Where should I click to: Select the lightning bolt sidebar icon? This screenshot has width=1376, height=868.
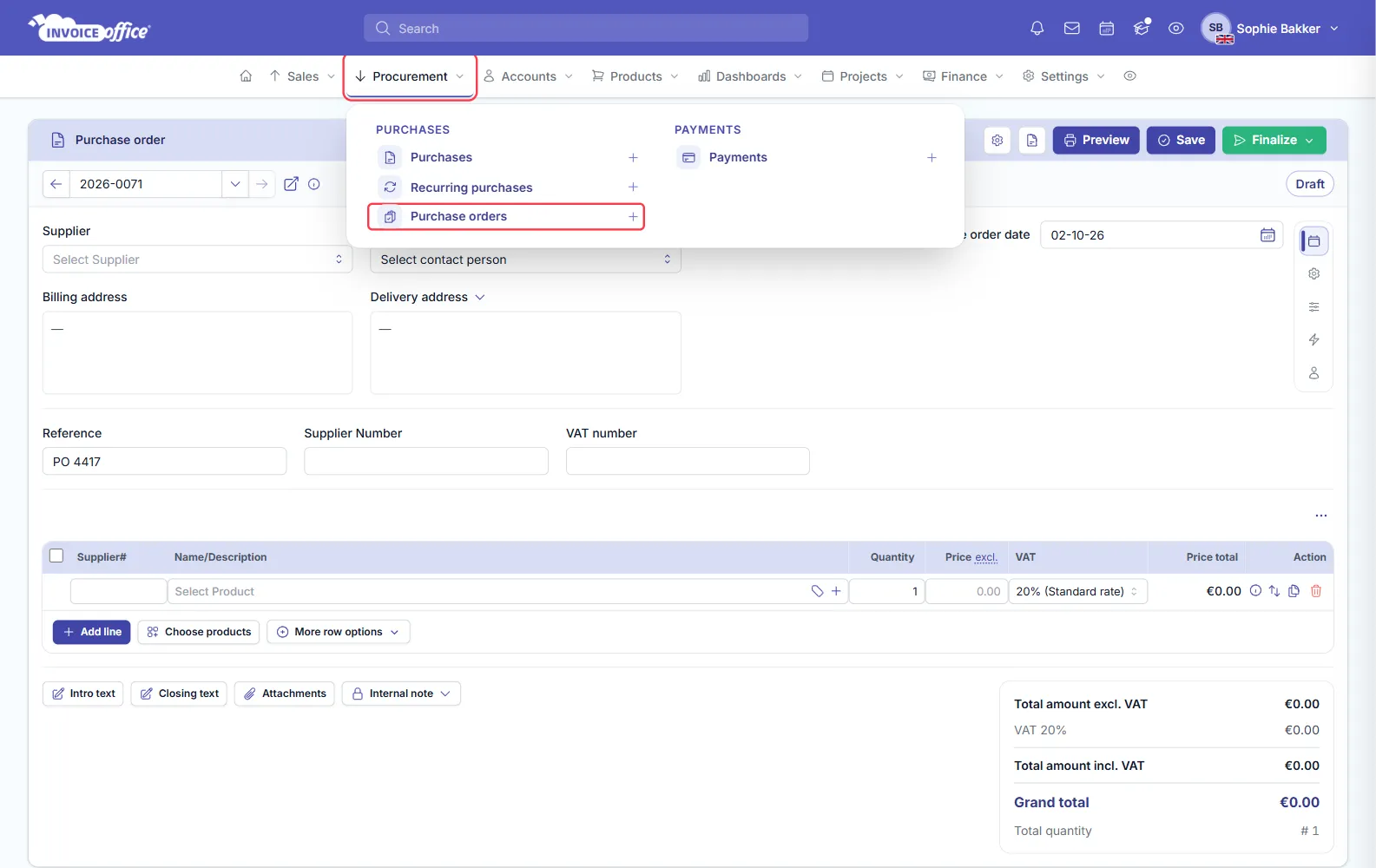[1314, 340]
